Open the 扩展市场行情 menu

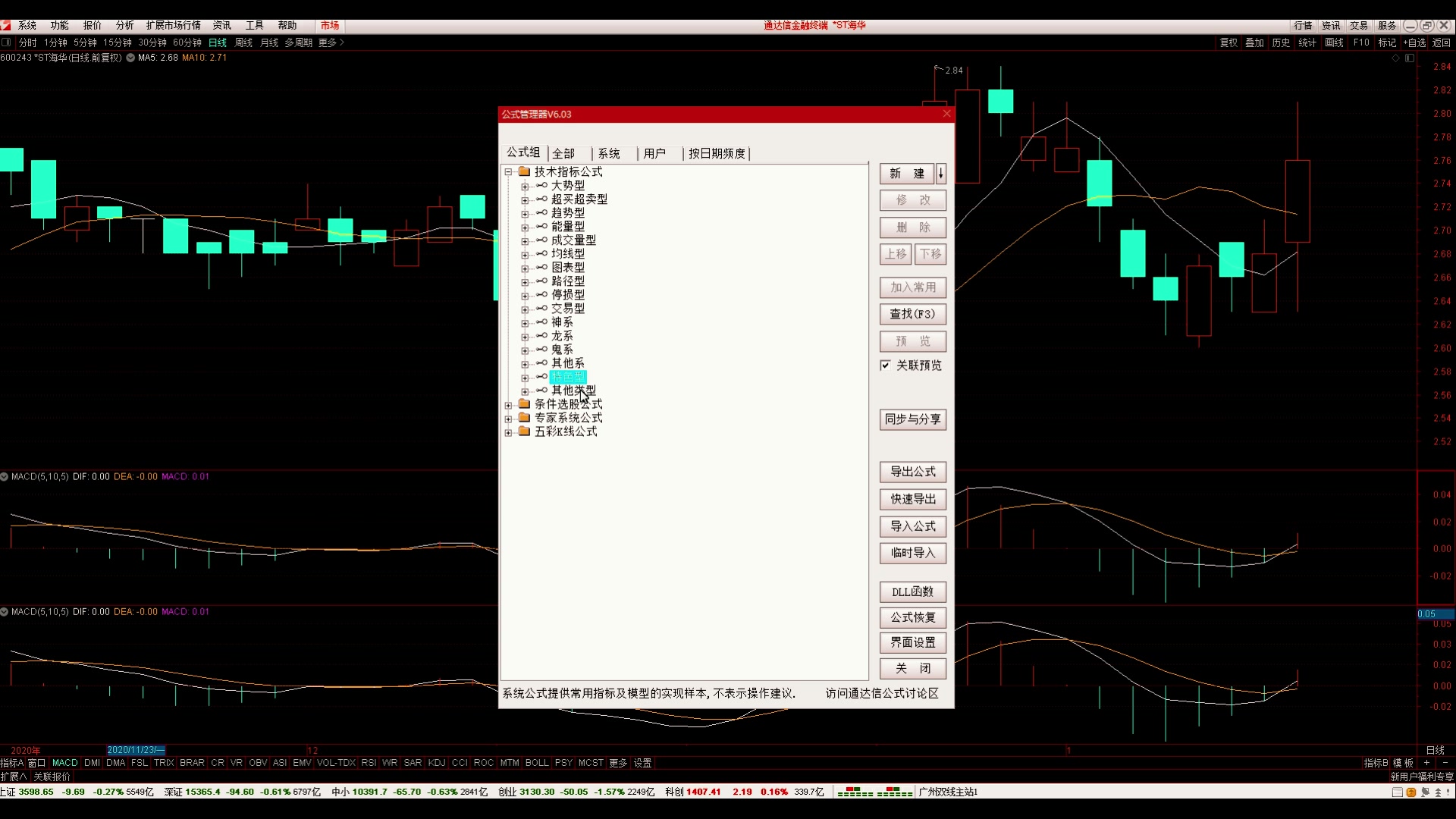coord(173,25)
